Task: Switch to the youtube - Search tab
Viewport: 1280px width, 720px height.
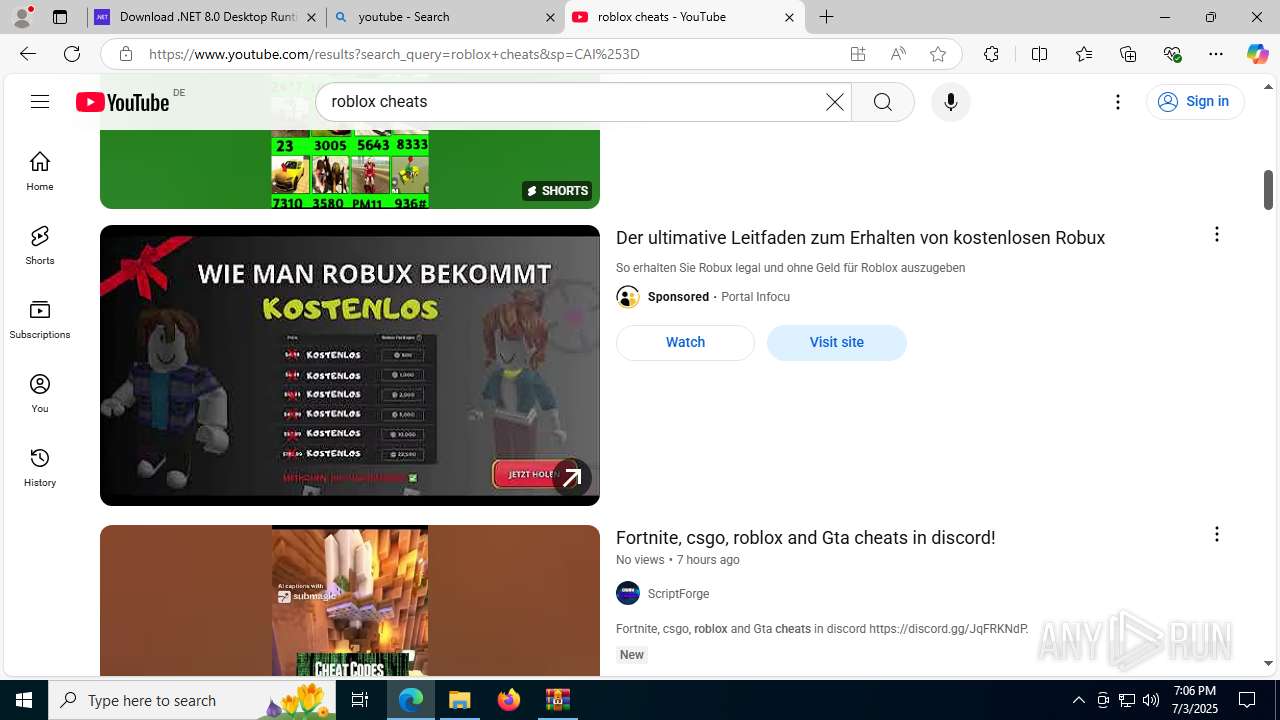Action: 445,17
